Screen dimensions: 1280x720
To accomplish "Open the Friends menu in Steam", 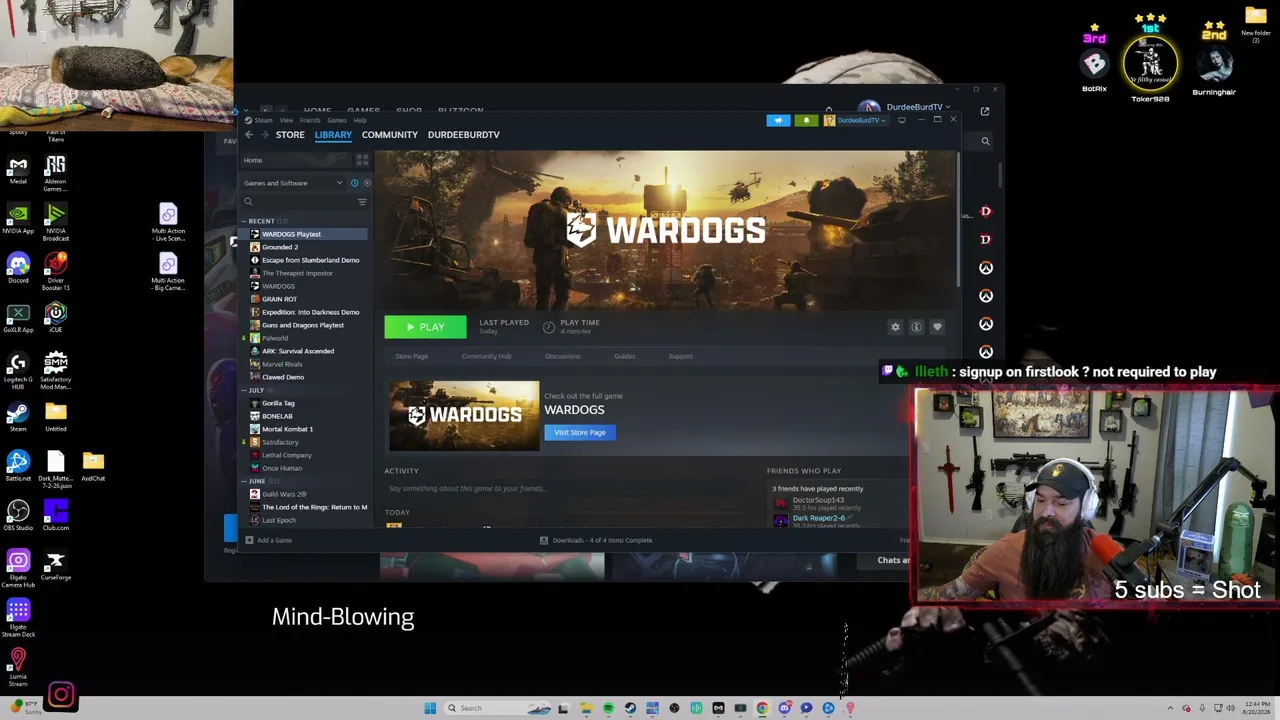I will click(310, 120).
